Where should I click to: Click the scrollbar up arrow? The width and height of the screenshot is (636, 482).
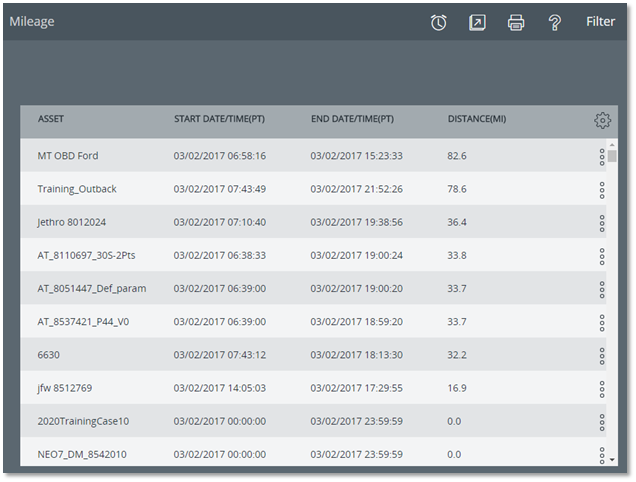coord(612,145)
